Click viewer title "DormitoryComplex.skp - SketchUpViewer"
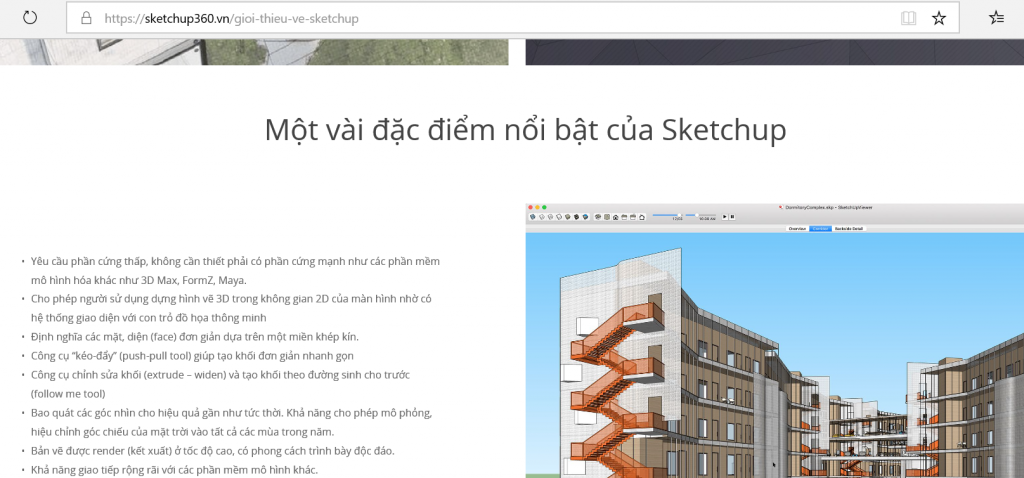 click(827, 207)
